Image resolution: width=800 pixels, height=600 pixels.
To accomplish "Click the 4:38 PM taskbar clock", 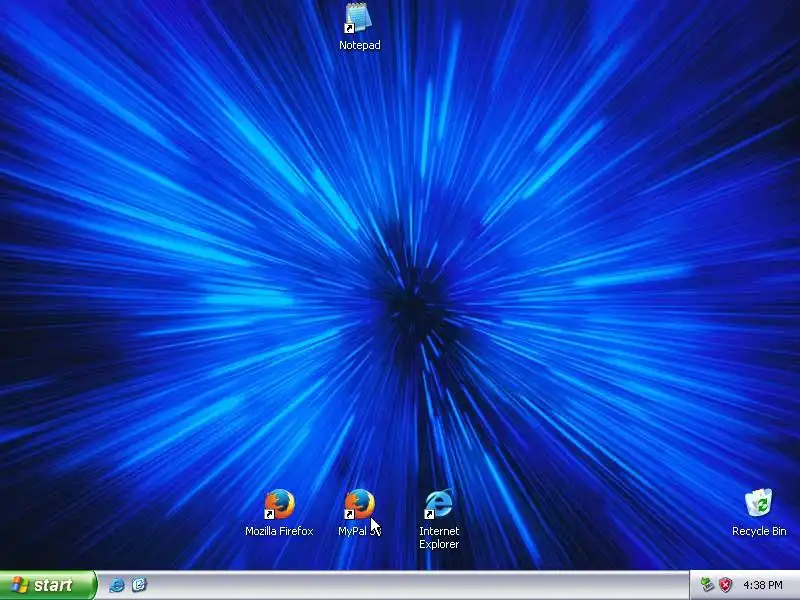I will (x=763, y=585).
